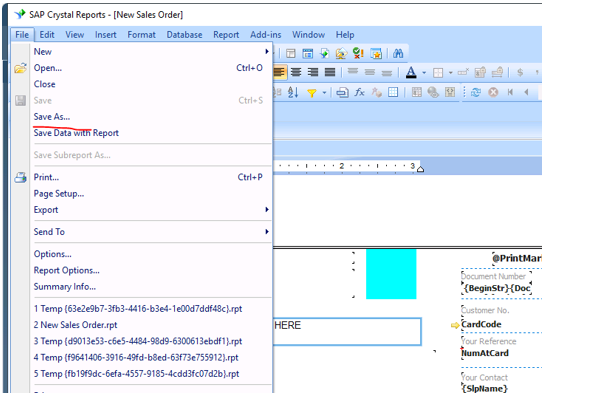Toggle Justified alignment
Screen dimensions: 608x401
[x=330, y=72]
